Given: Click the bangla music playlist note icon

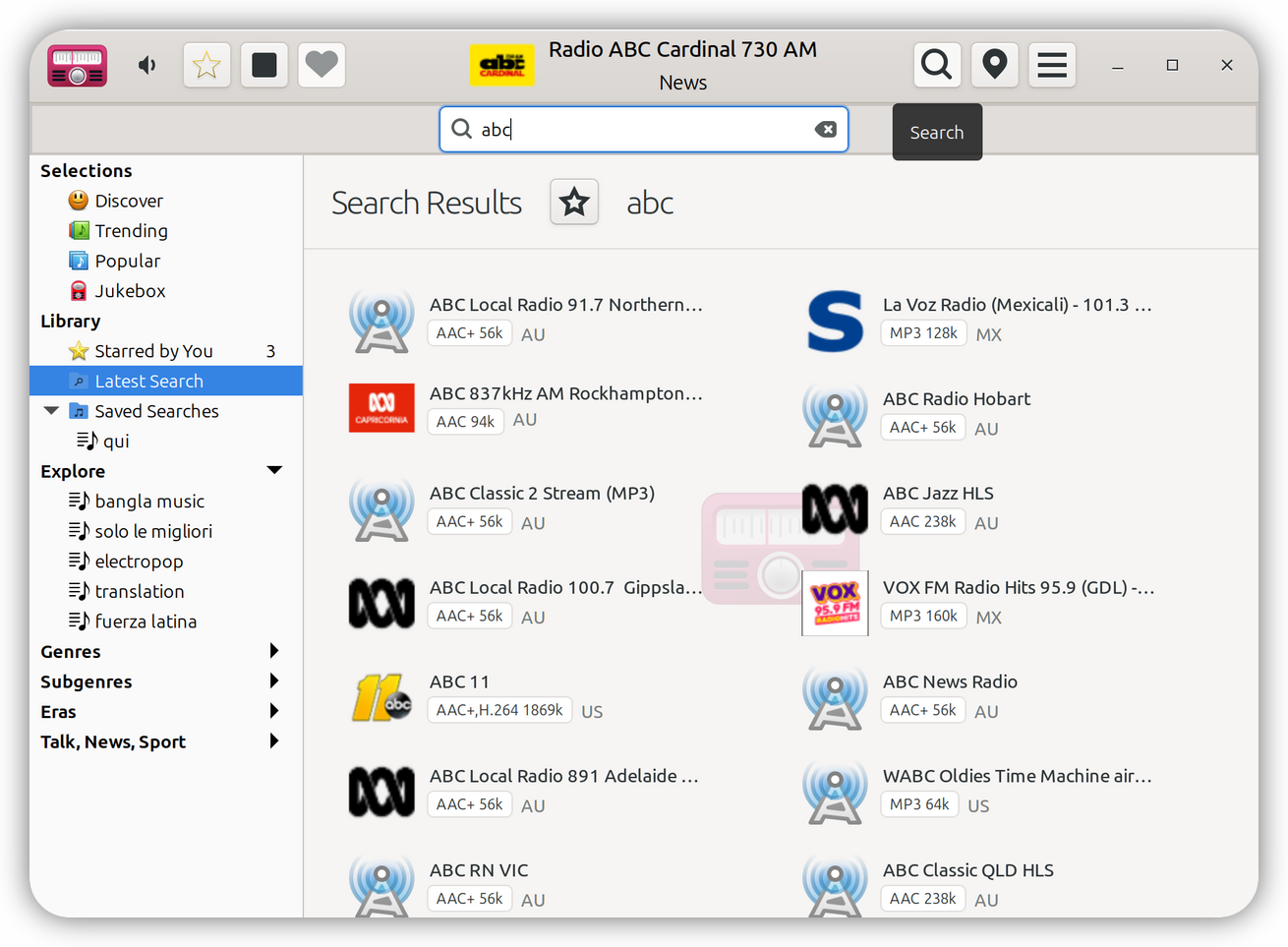Looking at the screenshot, I should point(79,502).
